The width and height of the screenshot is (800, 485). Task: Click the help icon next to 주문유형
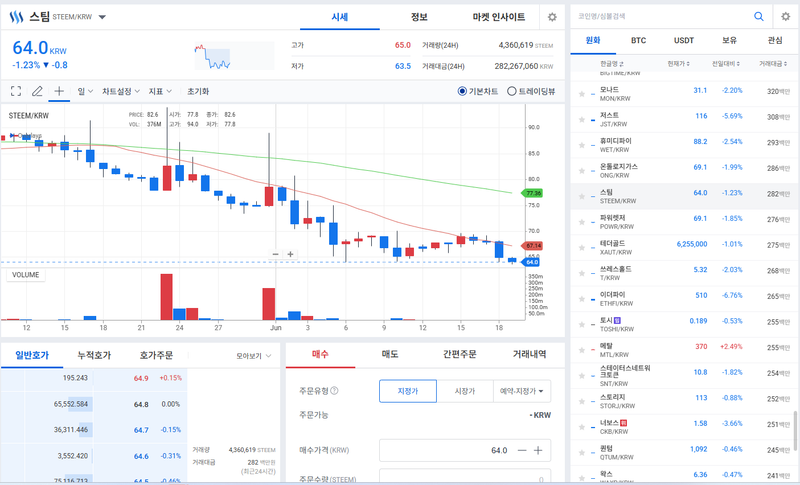click(334, 391)
